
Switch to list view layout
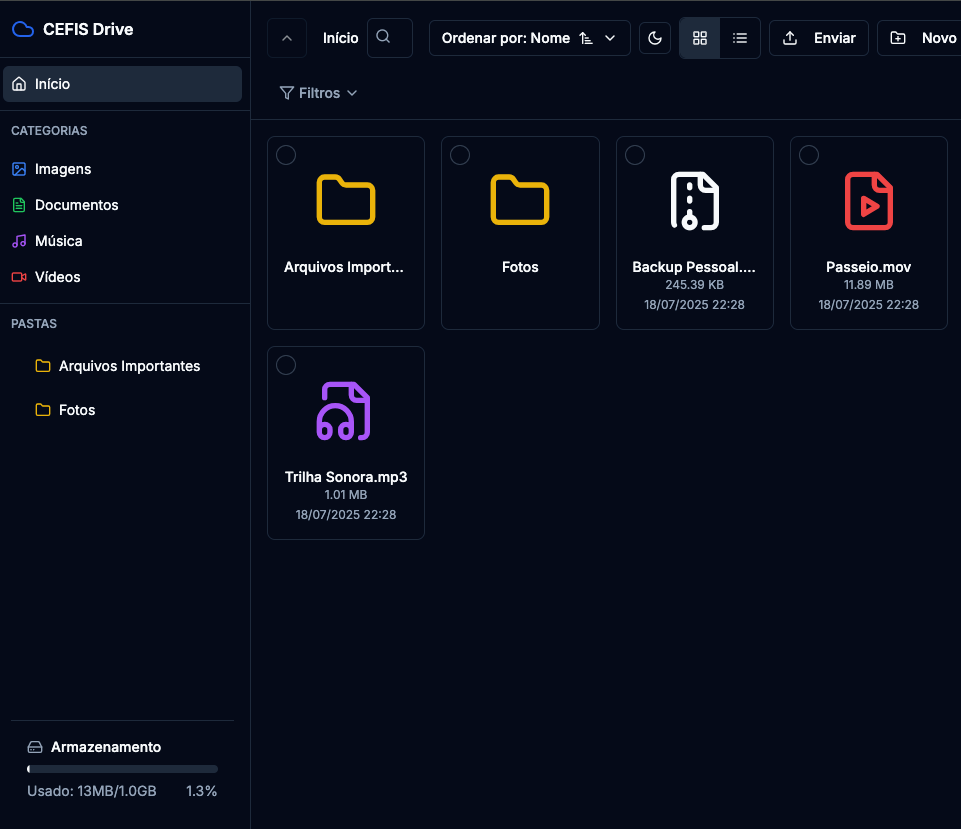point(740,38)
